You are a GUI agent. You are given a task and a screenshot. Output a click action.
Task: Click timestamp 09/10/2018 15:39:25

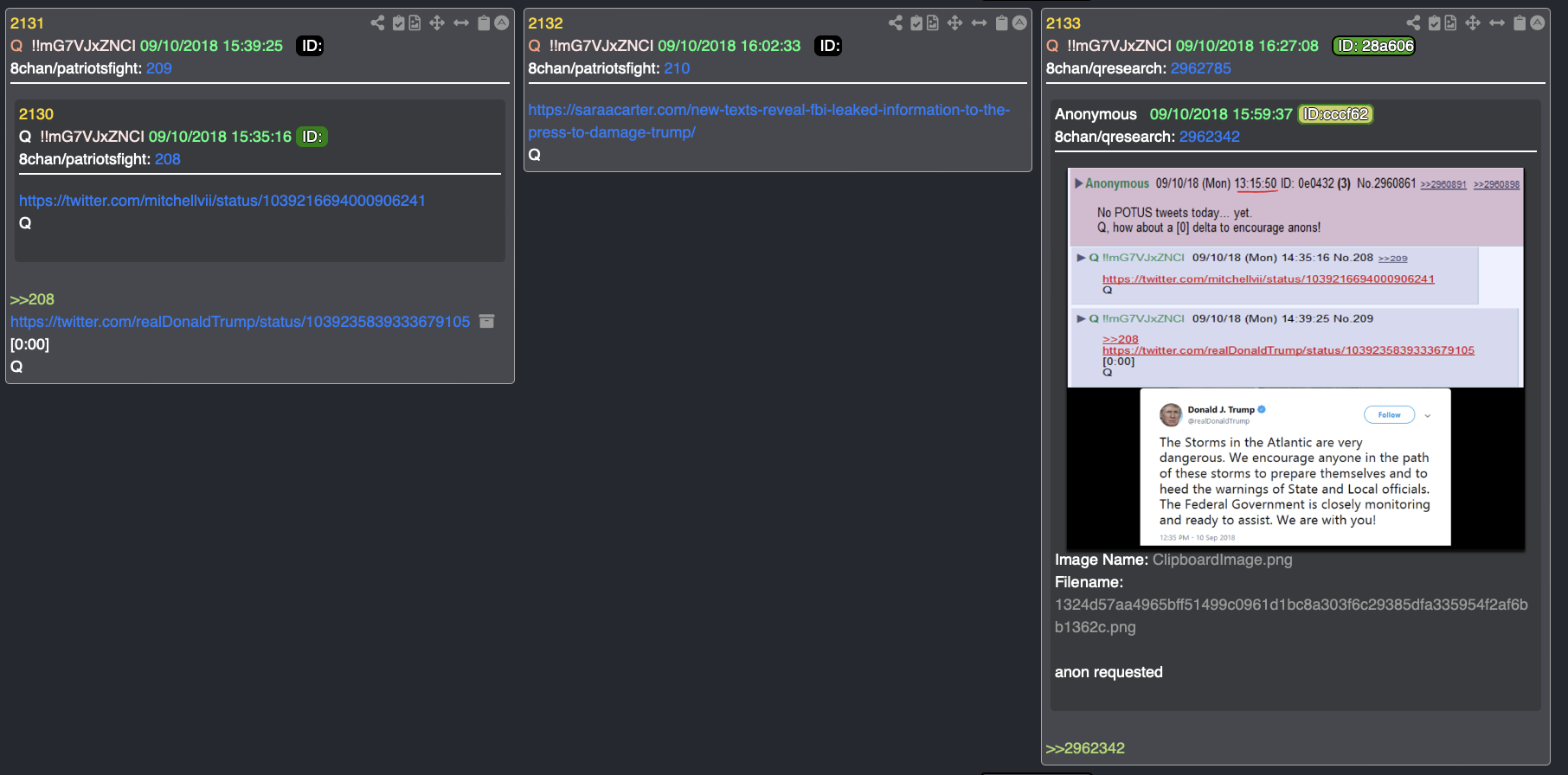click(211, 46)
